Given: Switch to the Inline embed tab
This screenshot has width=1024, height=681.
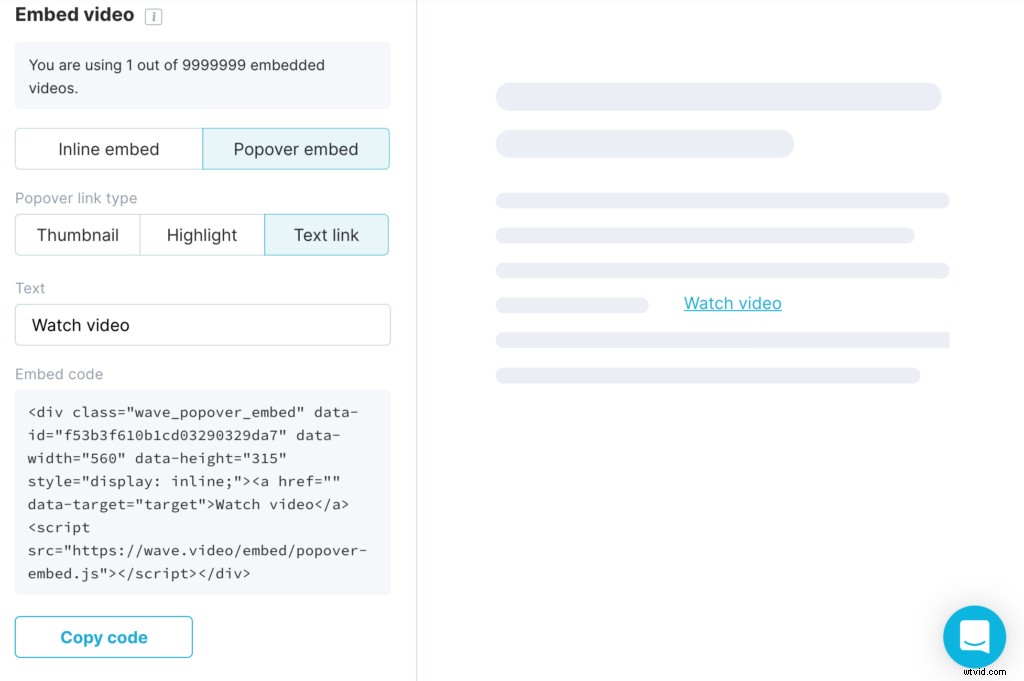Looking at the screenshot, I should pyautogui.click(x=108, y=148).
